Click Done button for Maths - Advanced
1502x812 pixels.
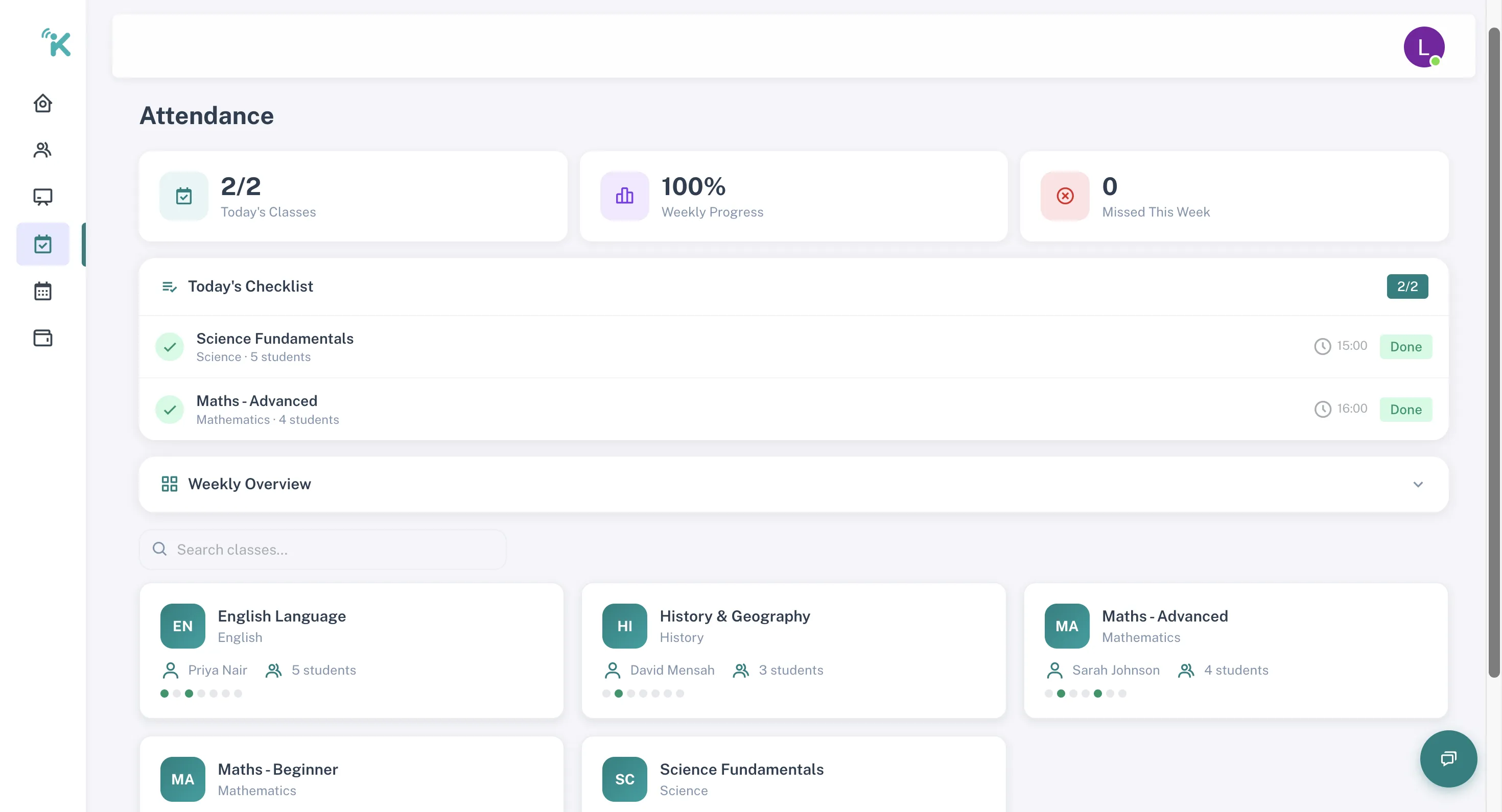pyautogui.click(x=1406, y=409)
